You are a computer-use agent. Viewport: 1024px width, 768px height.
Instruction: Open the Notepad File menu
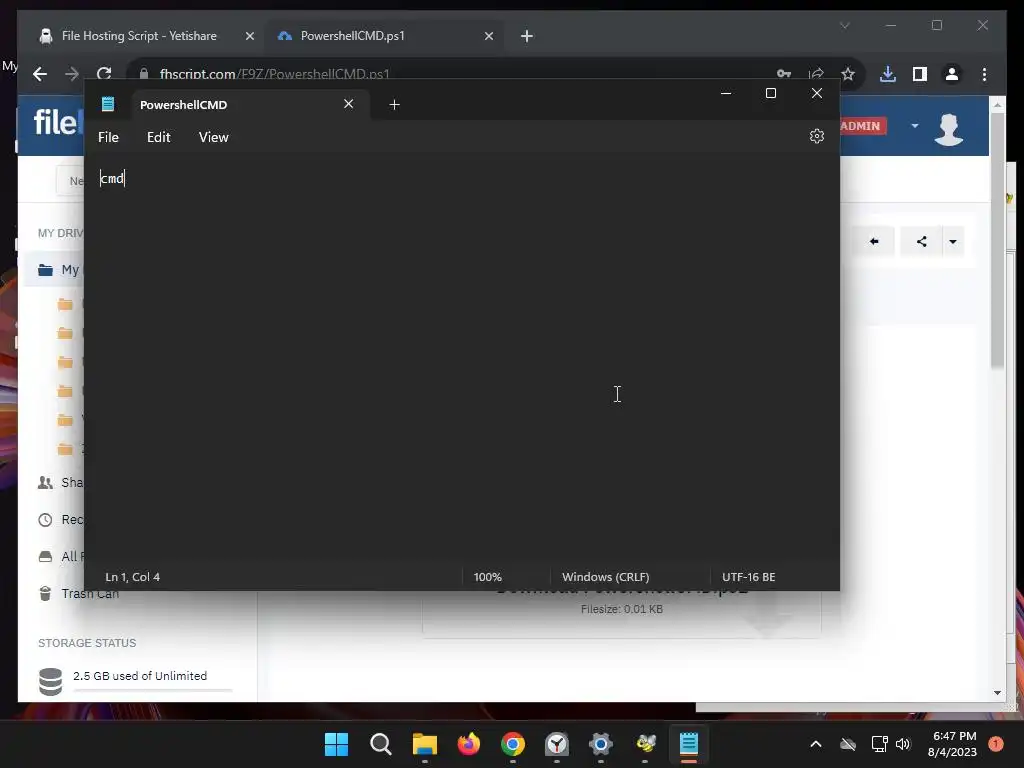pos(108,137)
